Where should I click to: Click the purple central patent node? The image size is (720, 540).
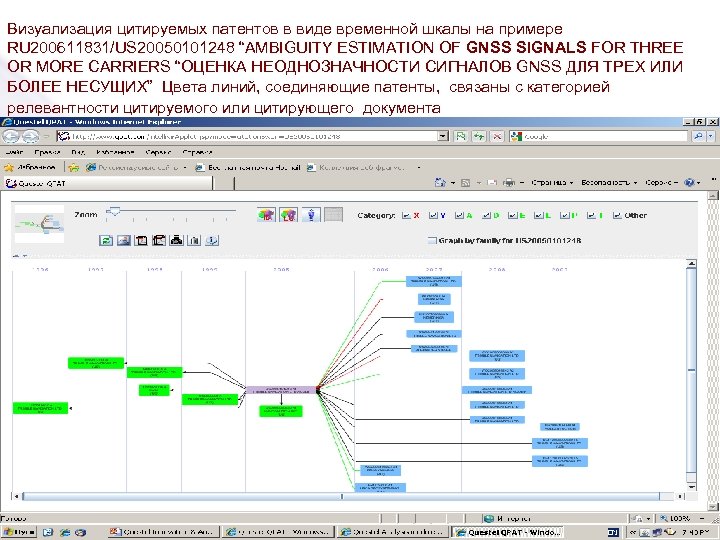(281, 390)
